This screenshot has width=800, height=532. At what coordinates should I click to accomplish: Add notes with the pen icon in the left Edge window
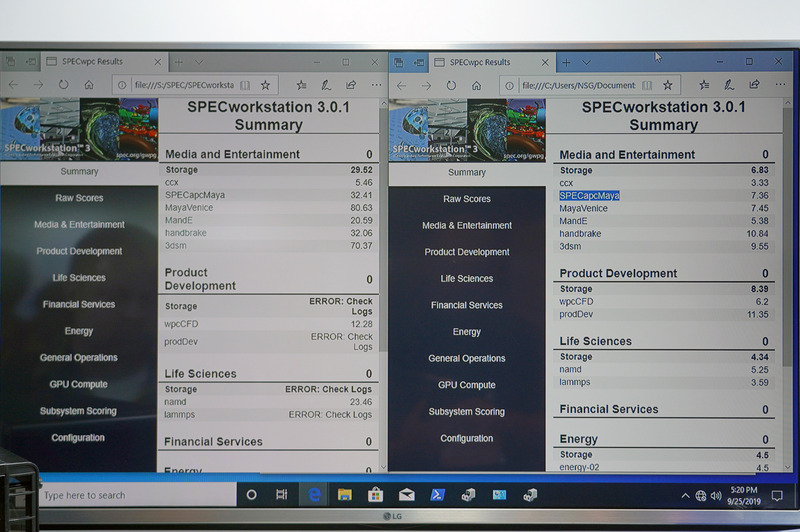tap(326, 85)
